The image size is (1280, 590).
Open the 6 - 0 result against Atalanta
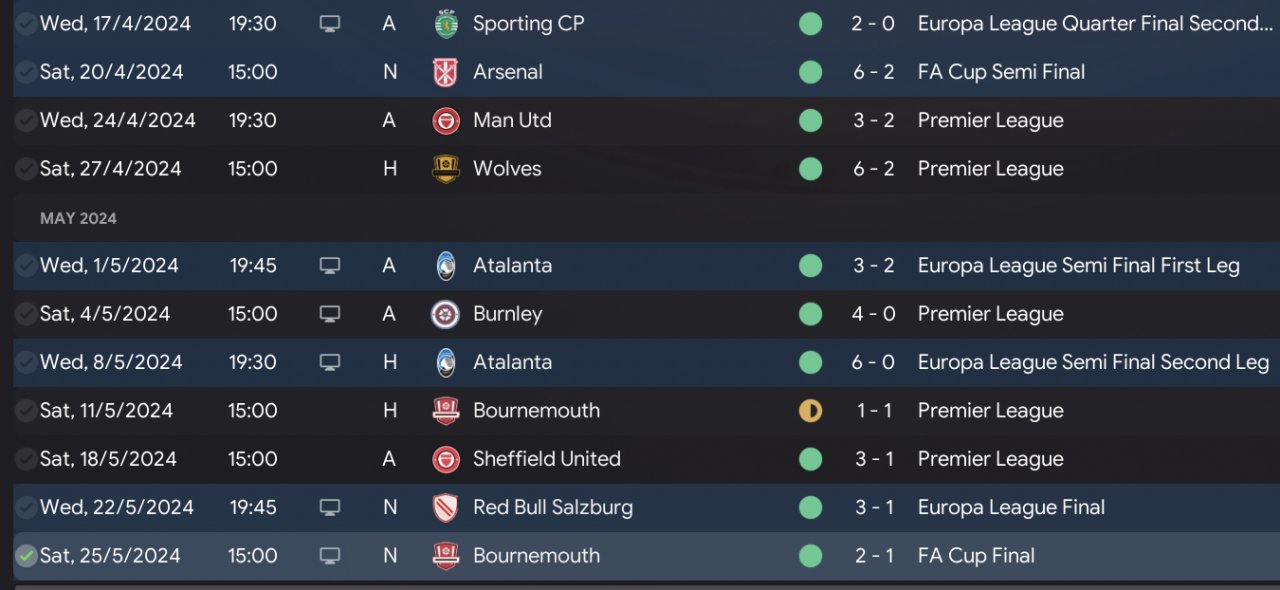coord(873,362)
